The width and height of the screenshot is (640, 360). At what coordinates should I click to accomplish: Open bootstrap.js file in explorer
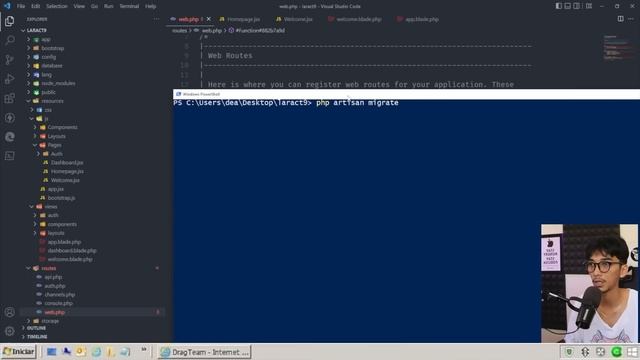coord(61,198)
